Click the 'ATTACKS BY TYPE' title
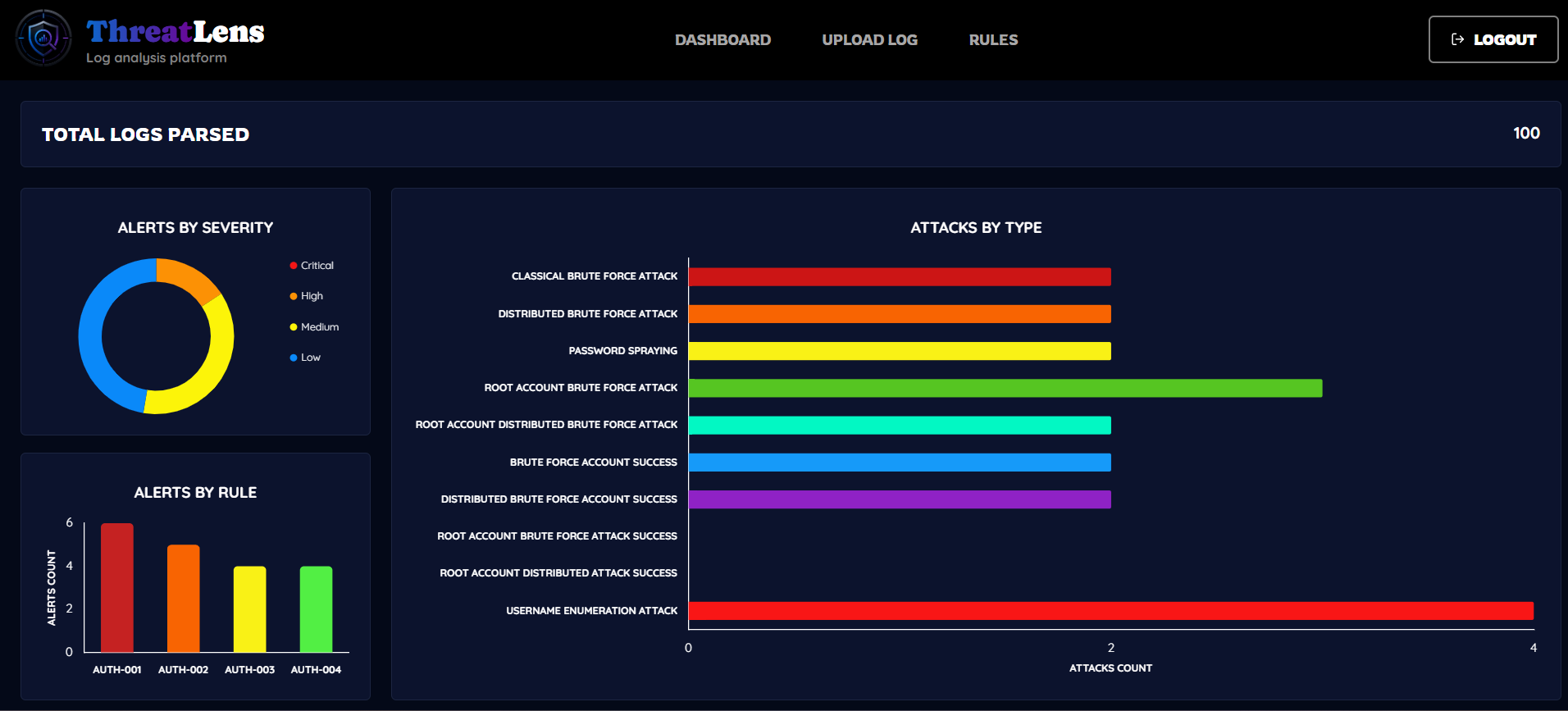The height and width of the screenshot is (711, 1568). [x=976, y=228]
